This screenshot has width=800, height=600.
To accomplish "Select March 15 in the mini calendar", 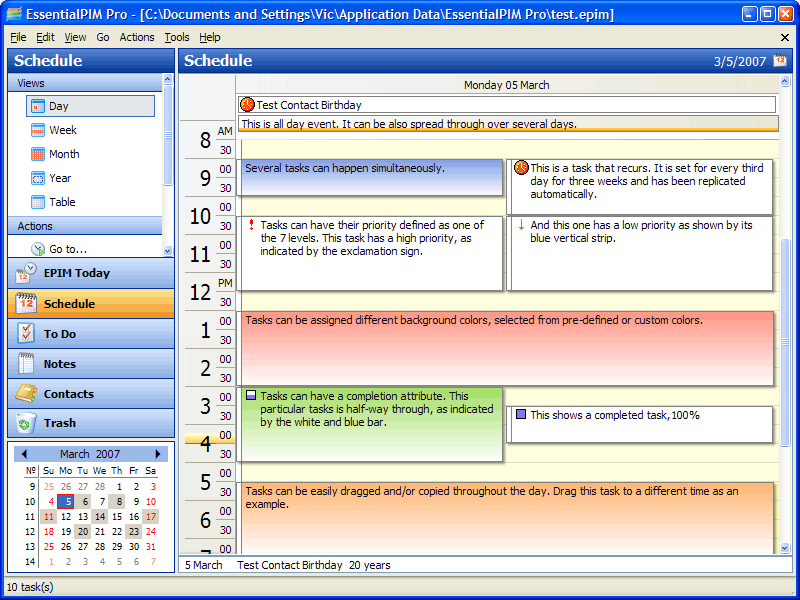I will pyautogui.click(x=117, y=516).
